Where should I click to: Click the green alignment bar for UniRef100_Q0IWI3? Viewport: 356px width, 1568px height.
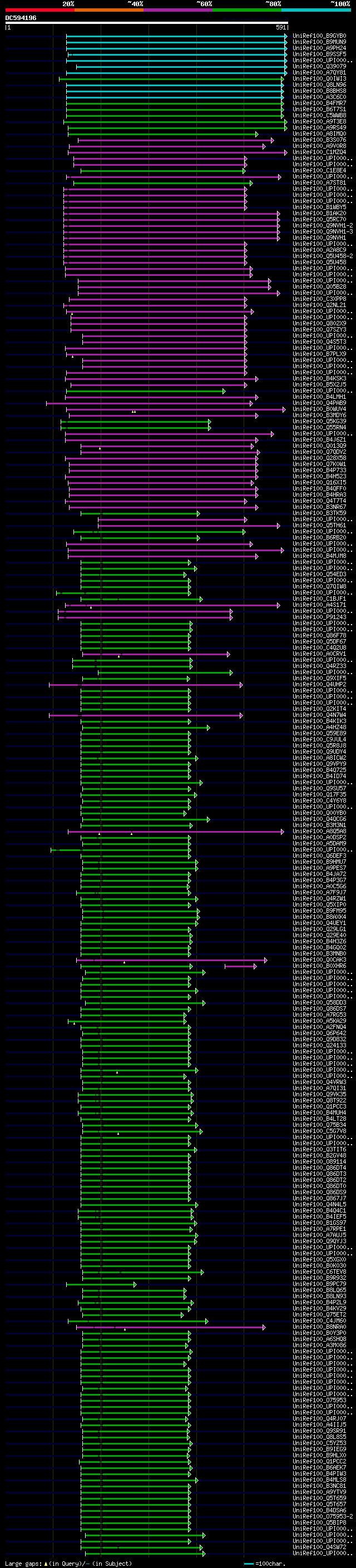coord(171,79)
